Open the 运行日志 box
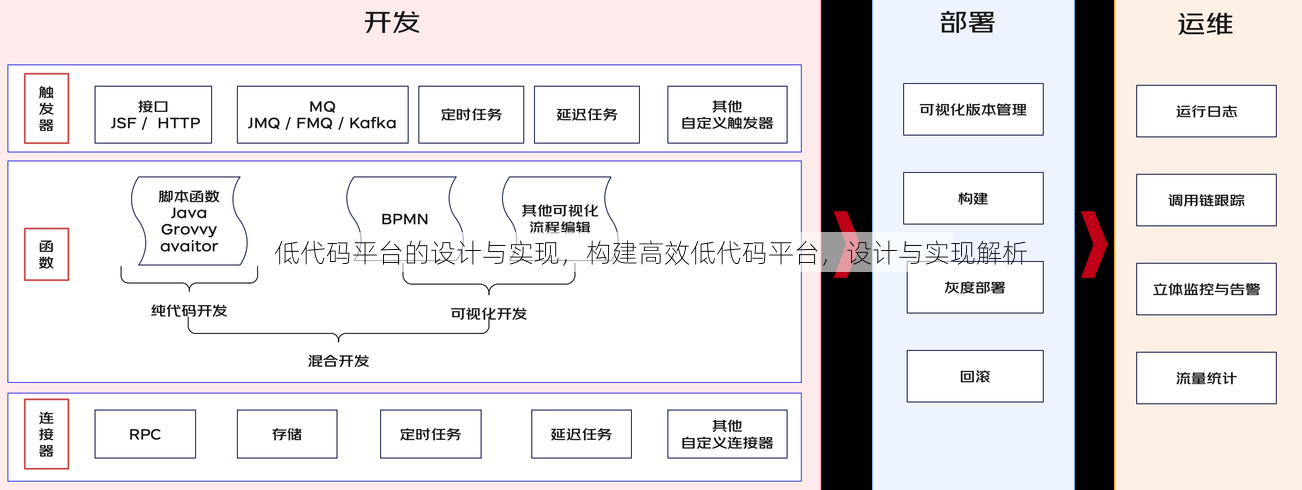Image resolution: width=1302 pixels, height=490 pixels. point(1206,111)
